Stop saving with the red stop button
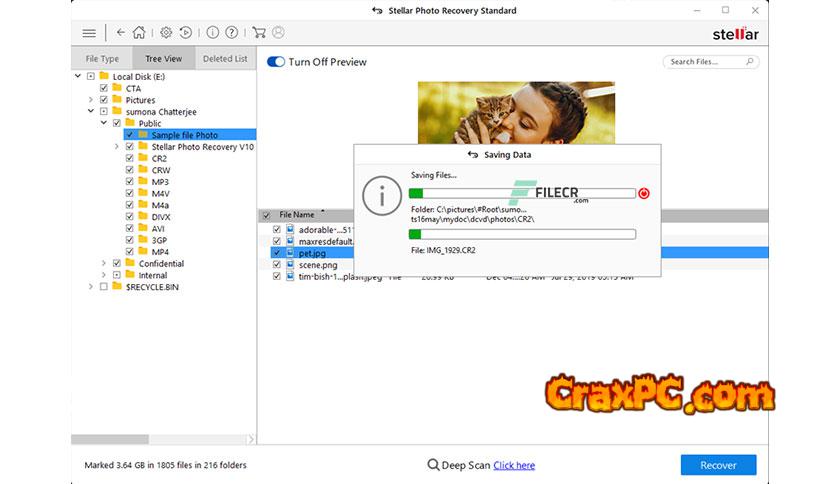 pos(644,193)
